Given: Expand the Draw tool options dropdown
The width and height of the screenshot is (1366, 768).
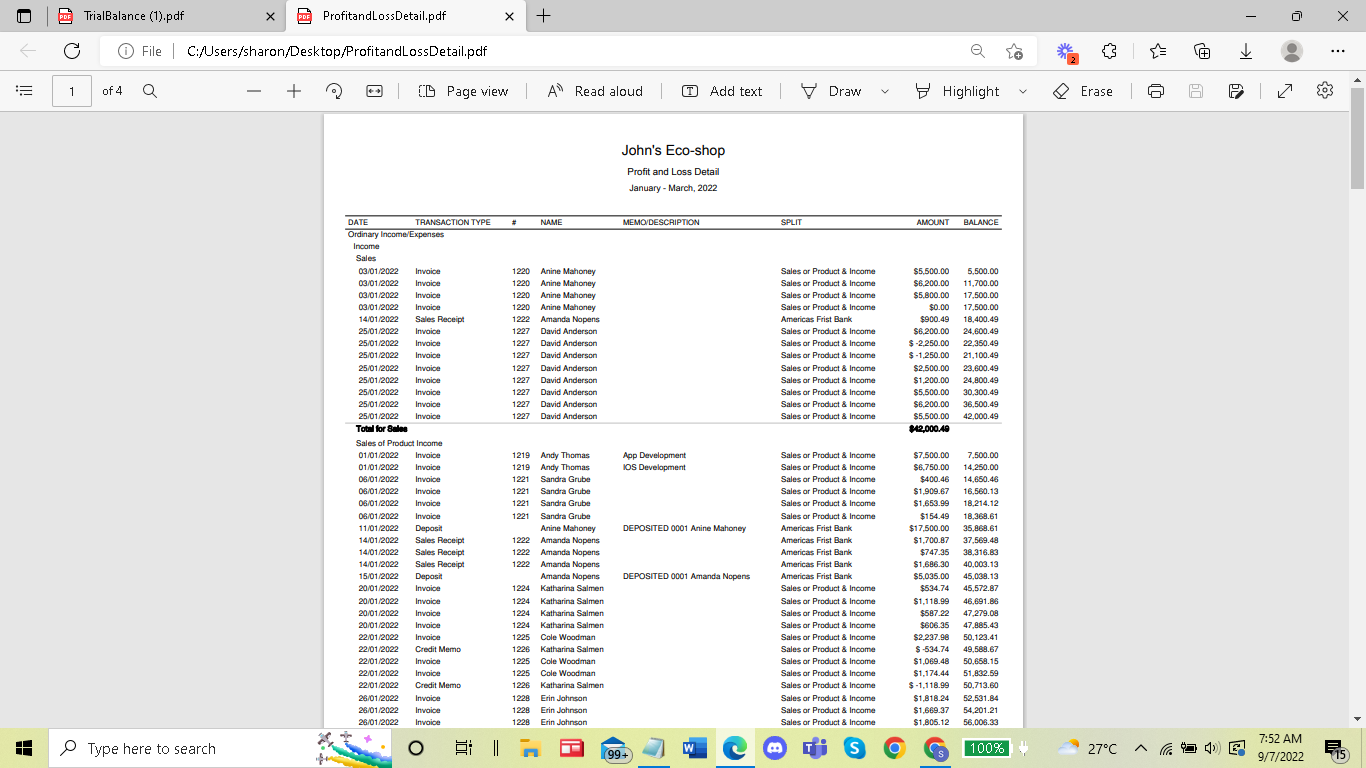Looking at the screenshot, I should click(885, 91).
